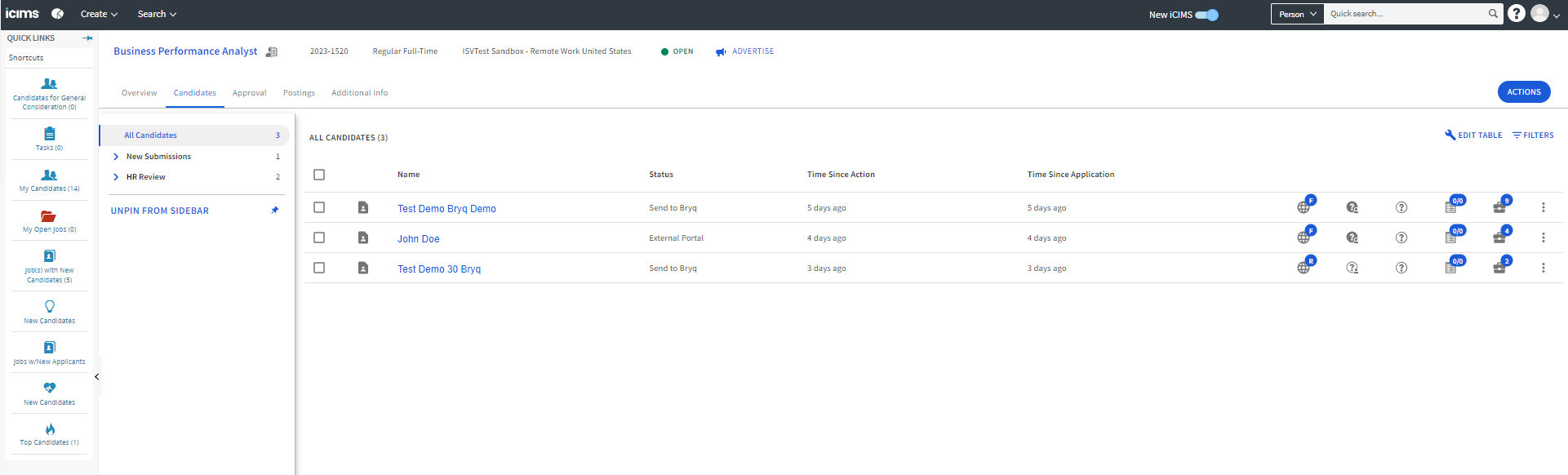Click the help question mark icon in header
The height and width of the screenshot is (475, 1568).
[x=1516, y=14]
